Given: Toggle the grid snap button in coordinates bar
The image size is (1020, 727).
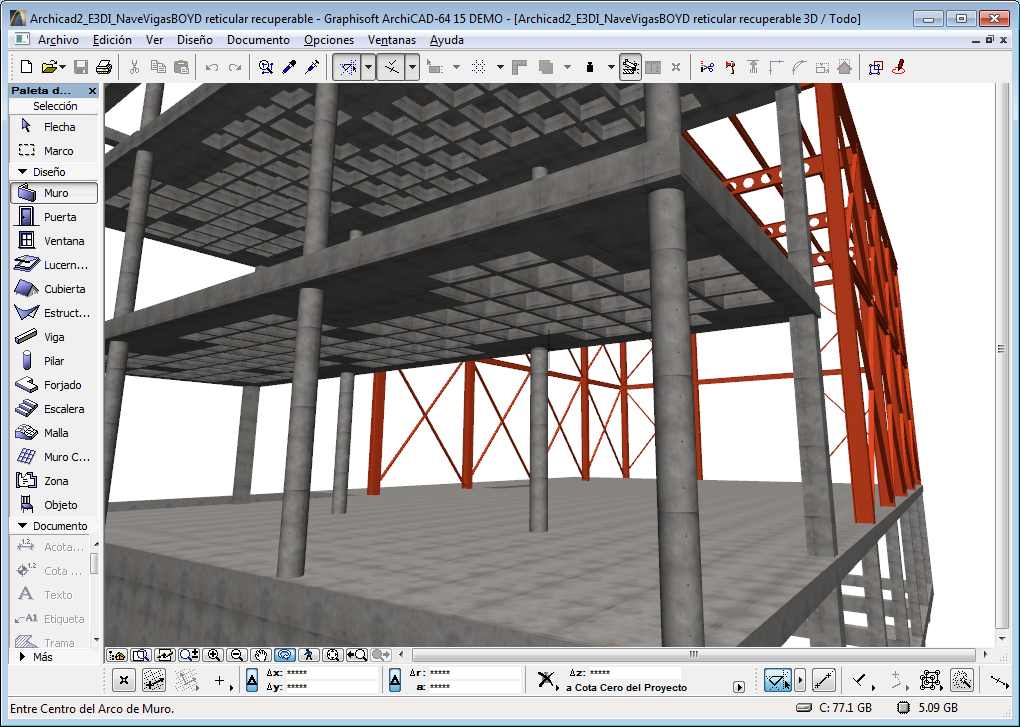Looking at the screenshot, I should point(154,681).
